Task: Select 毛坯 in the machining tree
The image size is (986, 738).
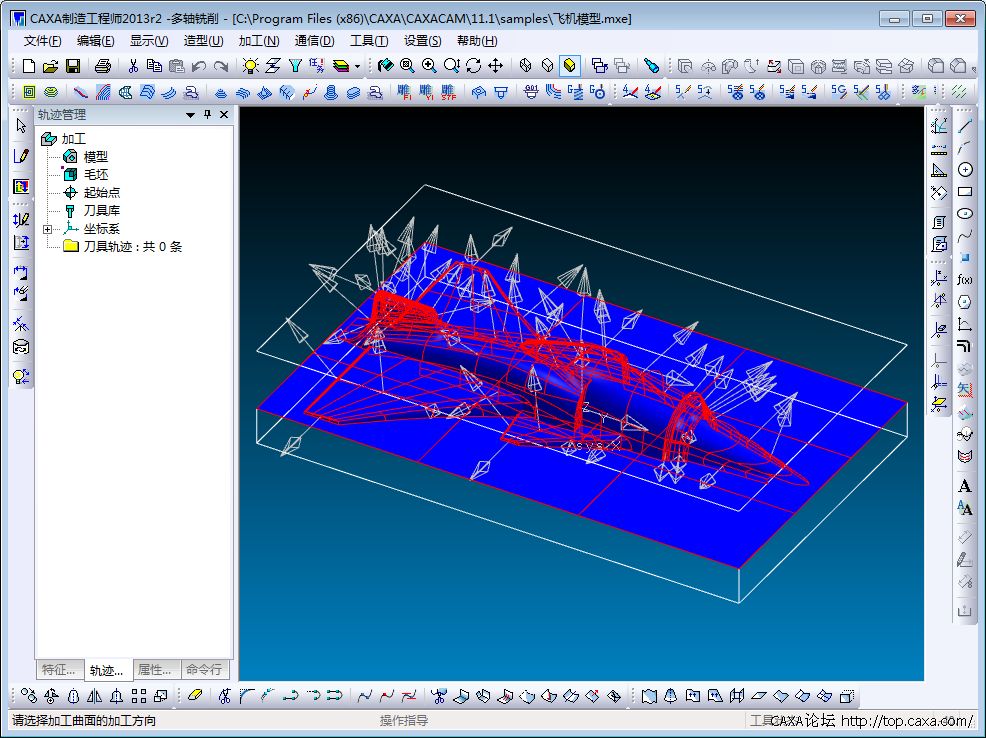Action: click(x=95, y=175)
